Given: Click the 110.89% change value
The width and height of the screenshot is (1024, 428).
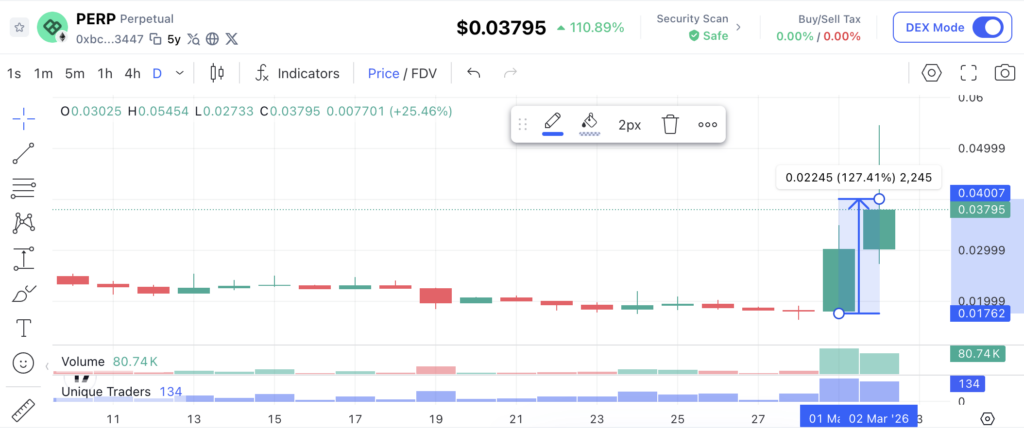Looking at the screenshot, I should click(x=597, y=27).
